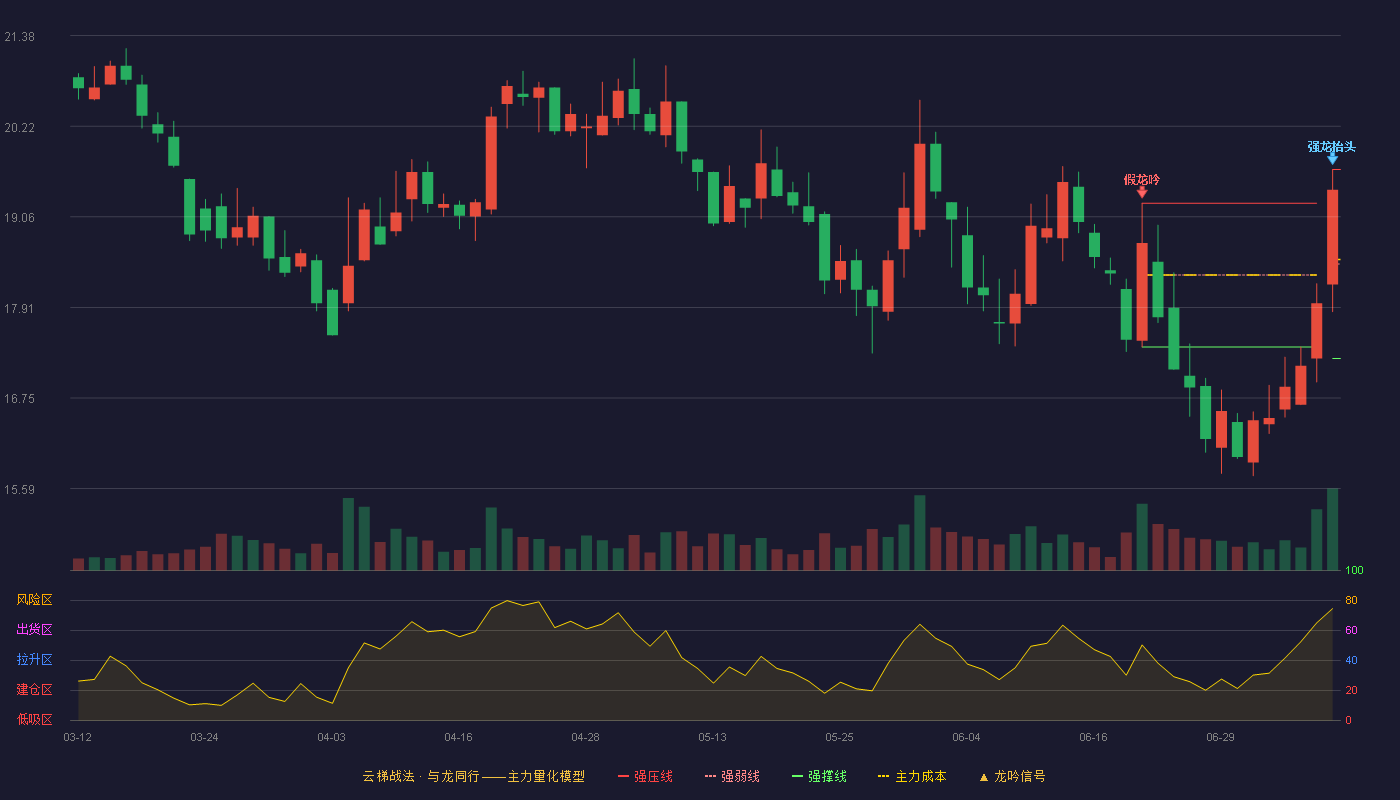Click the blue arrow marker under 强龙抬头
This screenshot has height=800, width=1400.
(1332, 158)
